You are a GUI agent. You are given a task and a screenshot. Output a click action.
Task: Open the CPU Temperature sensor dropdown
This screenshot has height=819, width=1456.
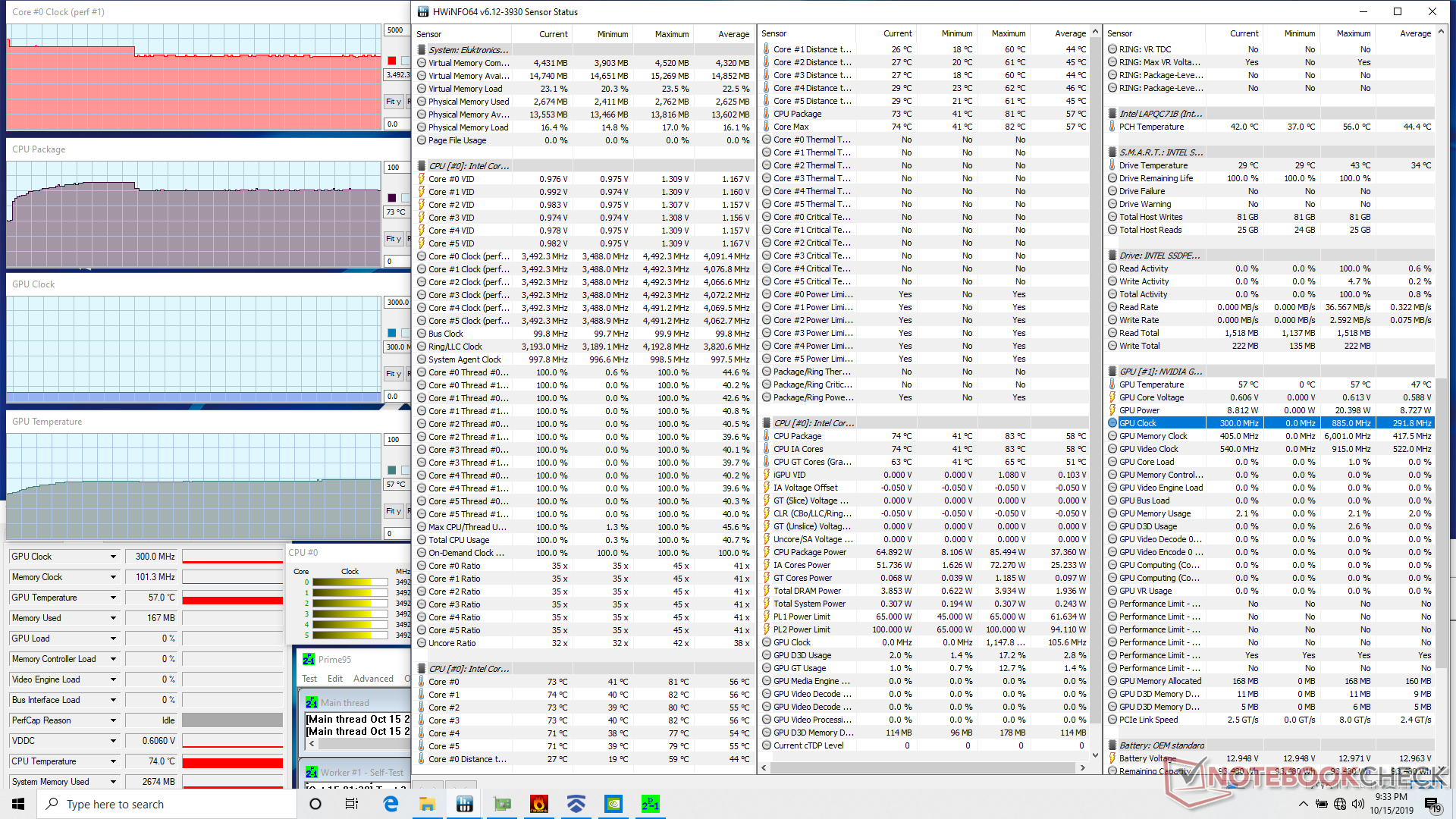click(113, 761)
